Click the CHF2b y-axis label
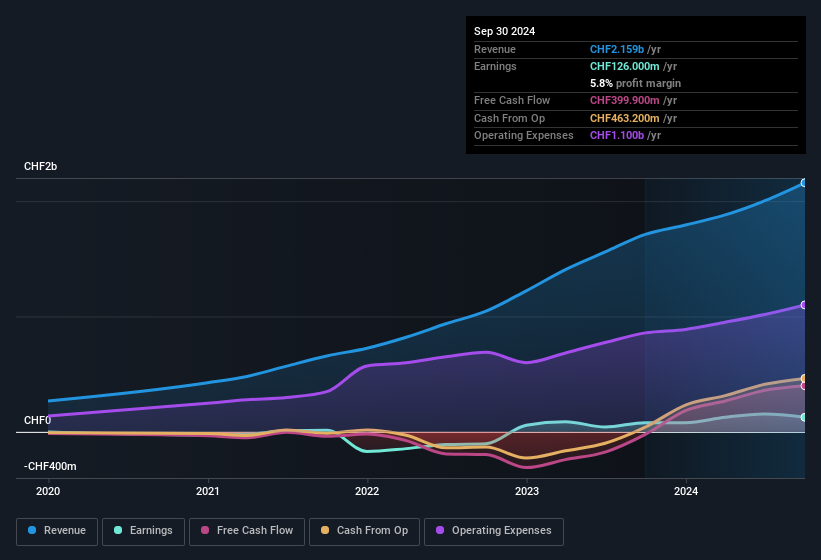 tap(40, 166)
